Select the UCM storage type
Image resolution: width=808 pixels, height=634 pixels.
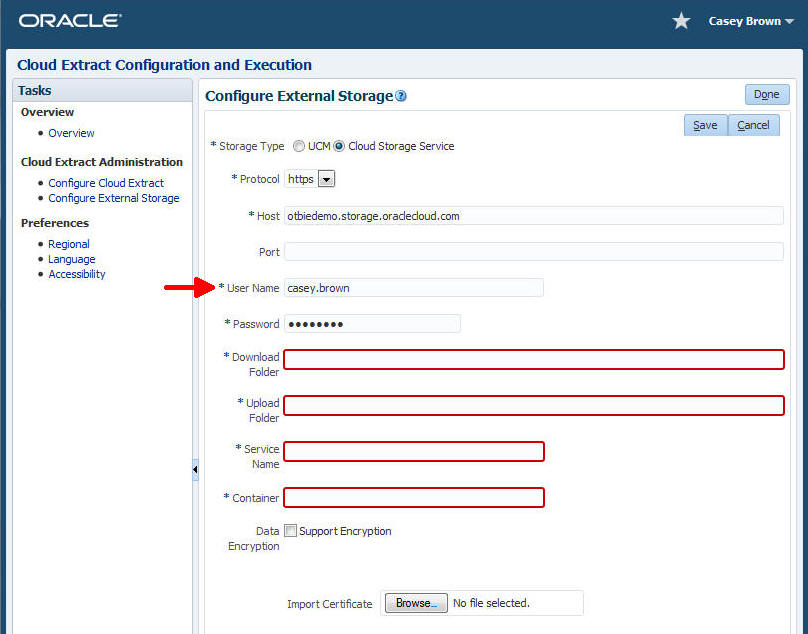click(298, 145)
